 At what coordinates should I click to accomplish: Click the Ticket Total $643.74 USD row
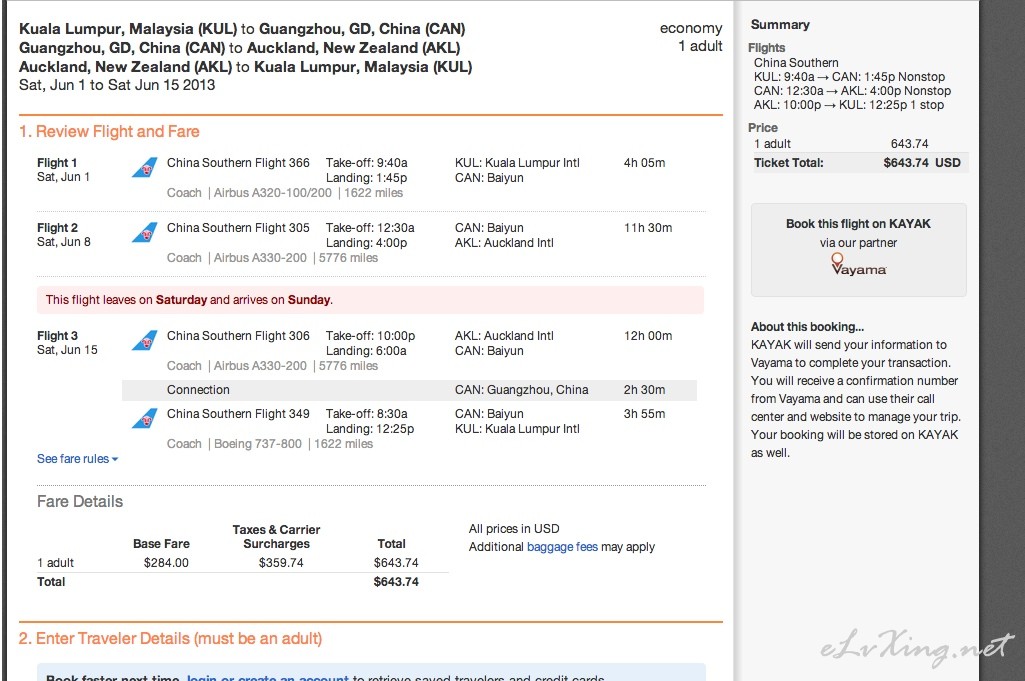click(857, 163)
